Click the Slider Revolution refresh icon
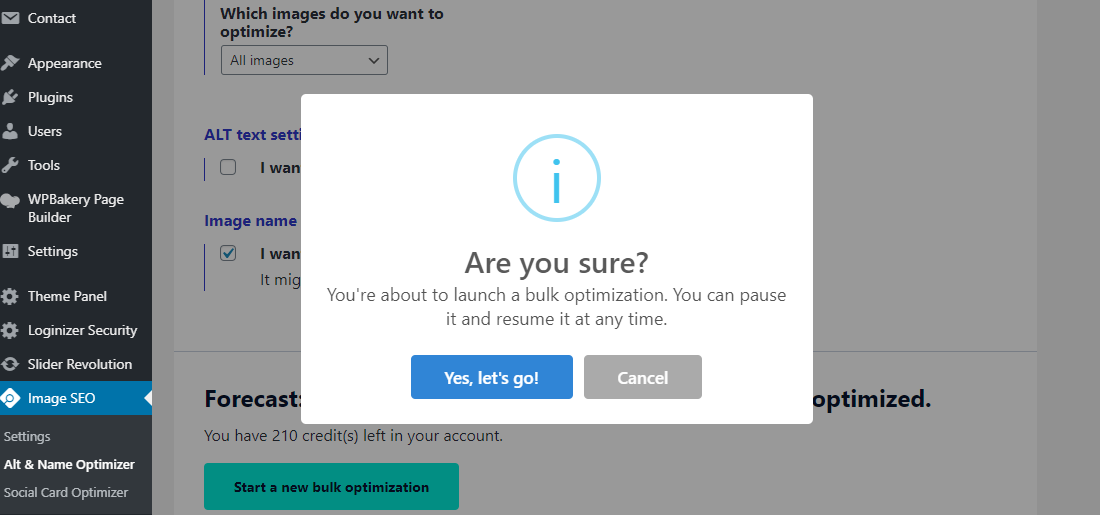Viewport: 1100px width, 515px height. 10,364
